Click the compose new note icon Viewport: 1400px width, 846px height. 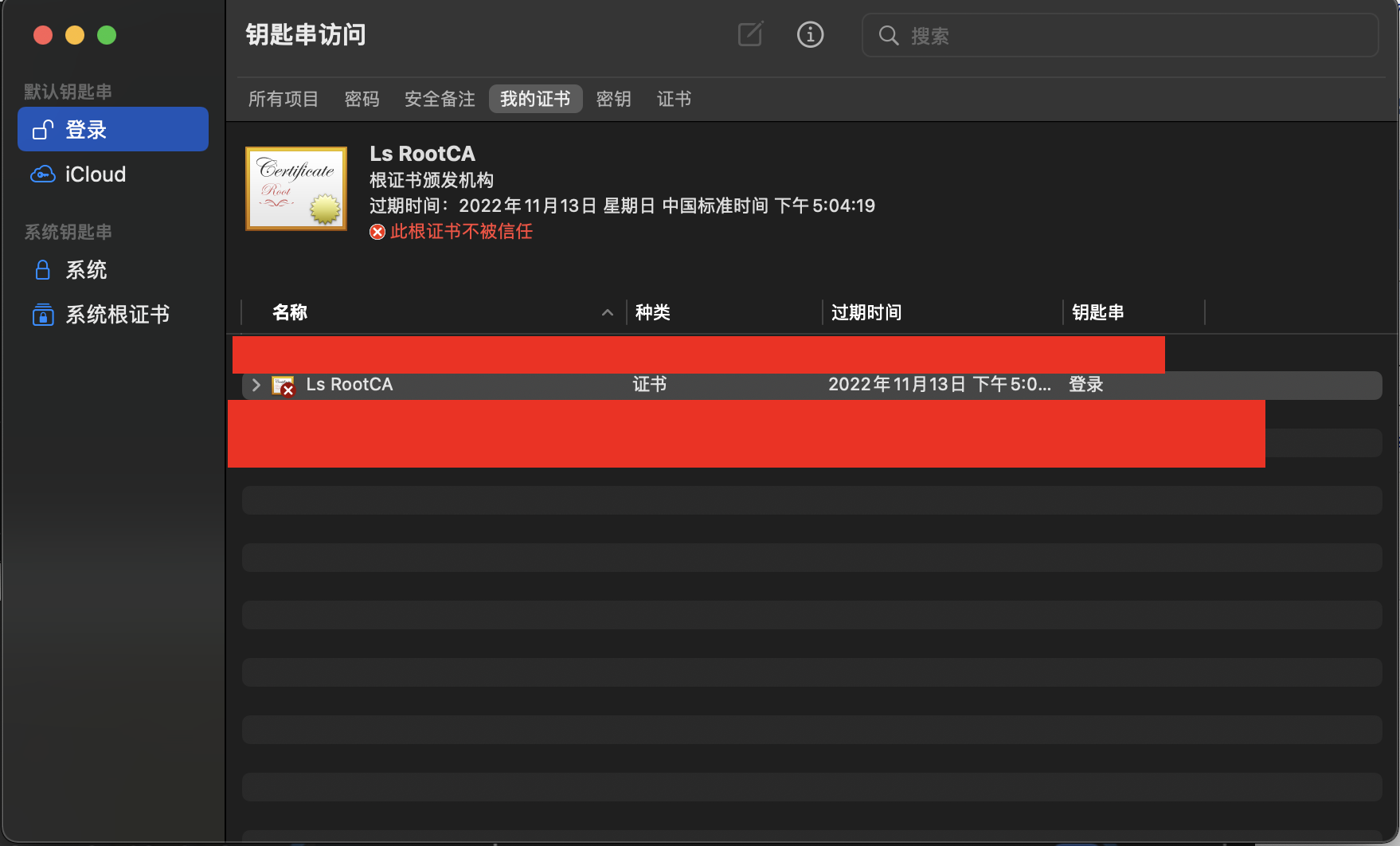[750, 34]
